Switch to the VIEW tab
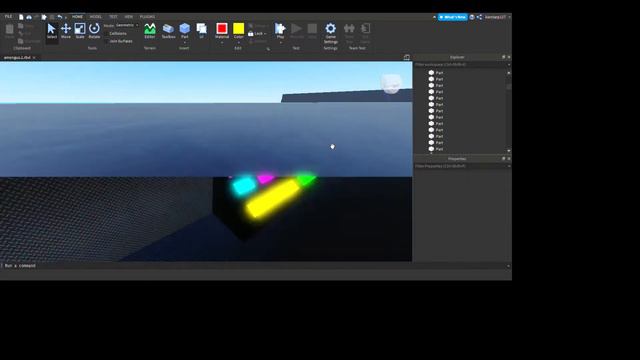 (x=129, y=17)
